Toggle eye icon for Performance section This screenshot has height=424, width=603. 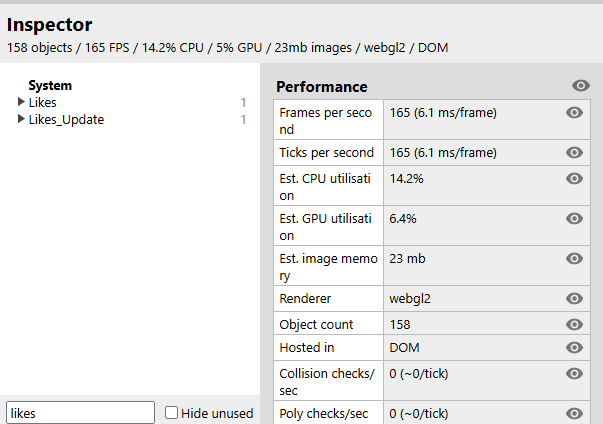[581, 85]
